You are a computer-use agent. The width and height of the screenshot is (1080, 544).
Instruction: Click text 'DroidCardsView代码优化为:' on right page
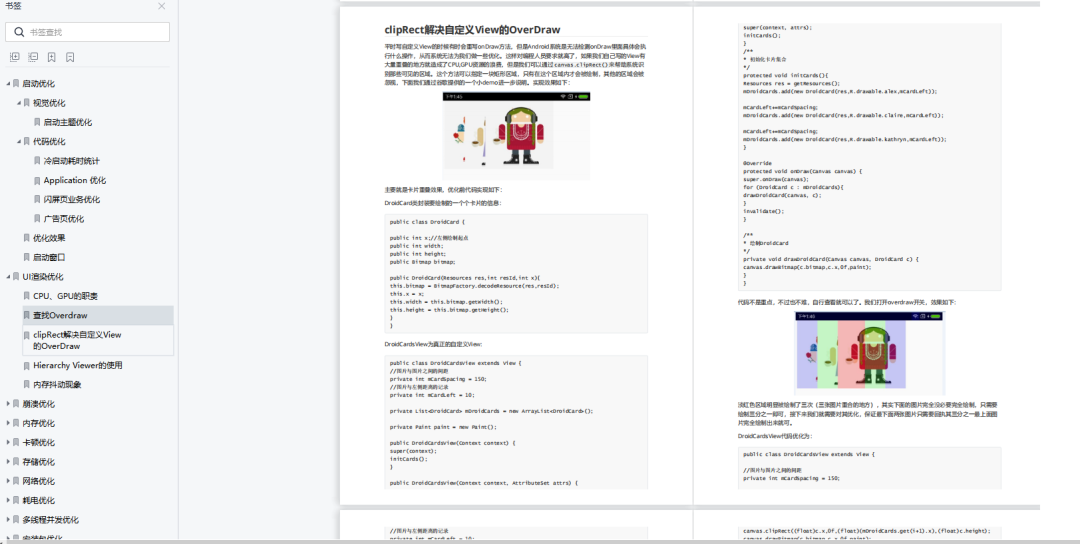[775, 436]
